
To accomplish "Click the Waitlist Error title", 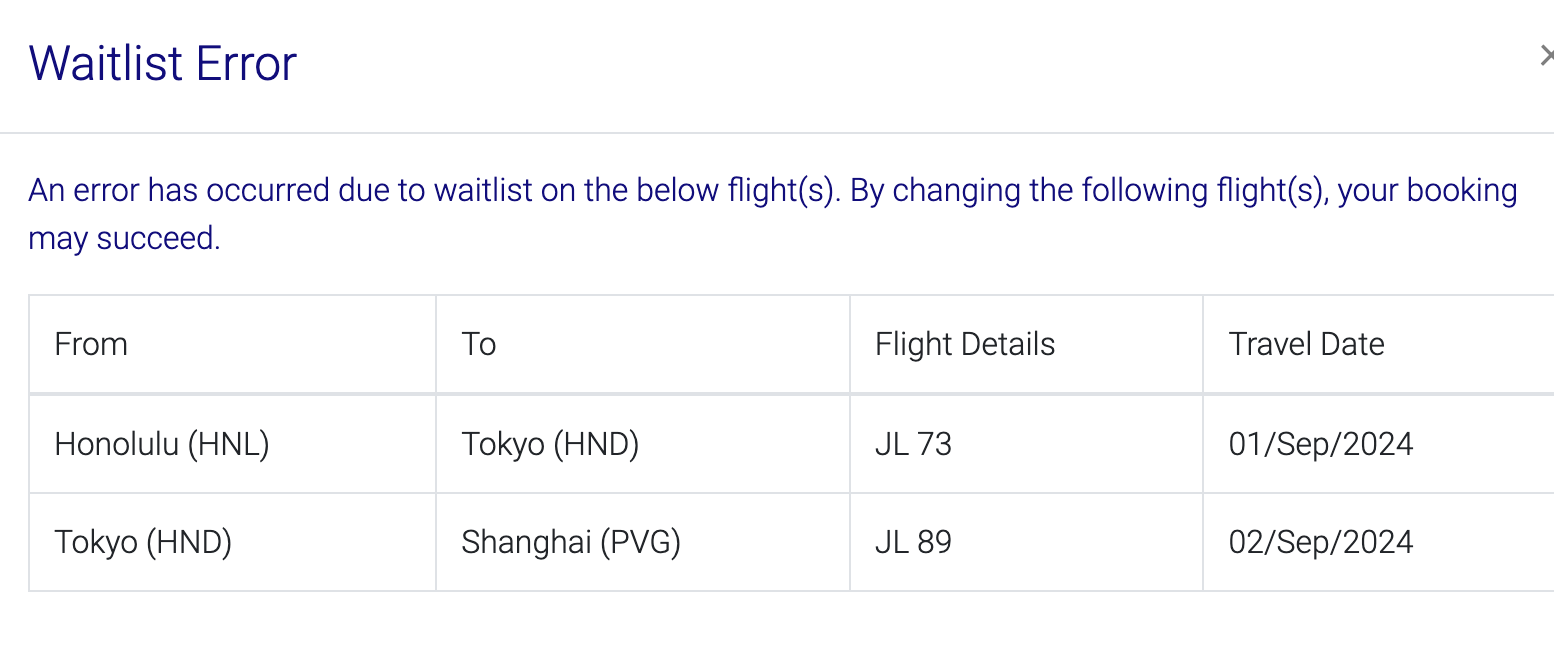I will click(163, 63).
